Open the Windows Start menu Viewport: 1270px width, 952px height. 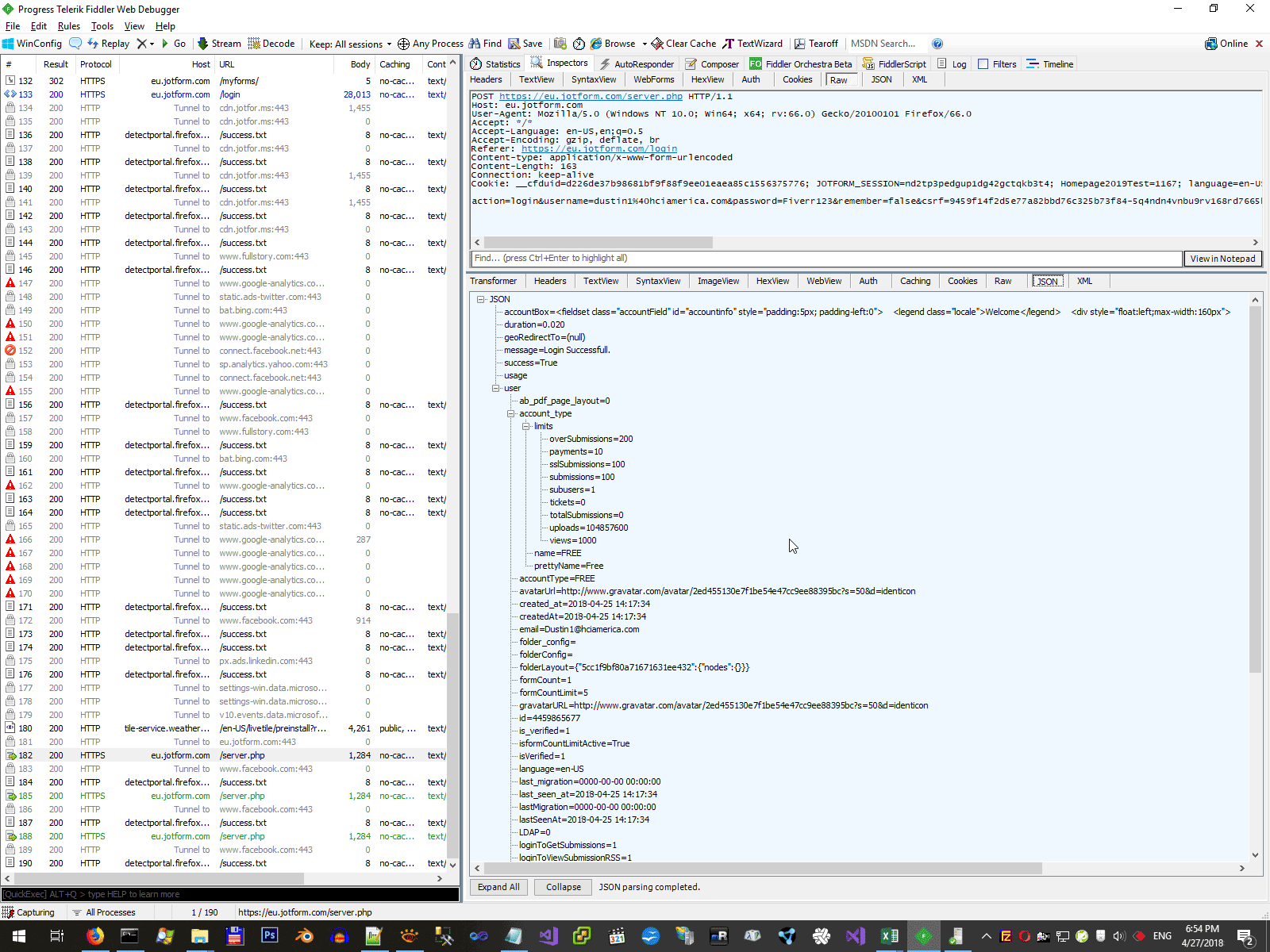(18, 936)
